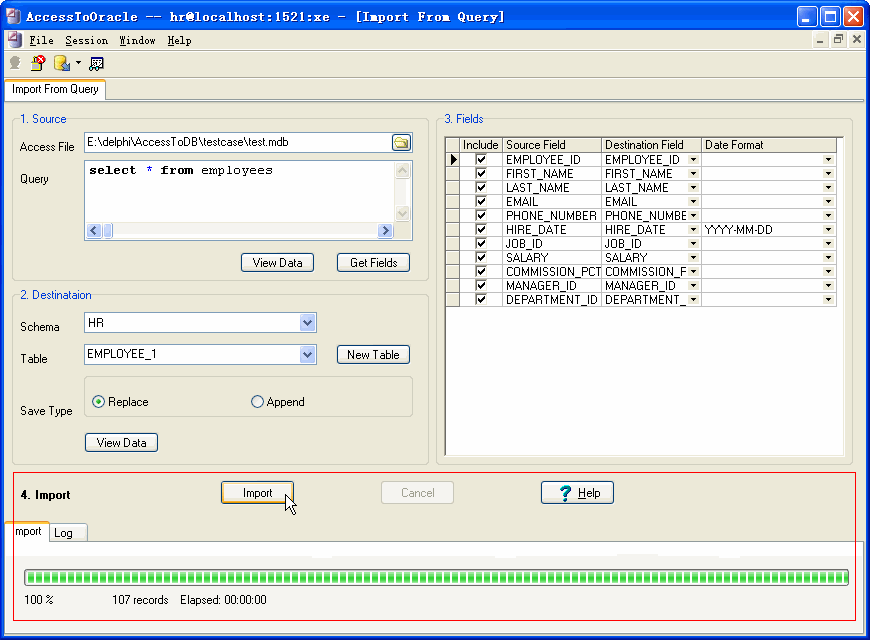Click the monitor-style toolbar icon
870x640 pixels.
(97, 64)
